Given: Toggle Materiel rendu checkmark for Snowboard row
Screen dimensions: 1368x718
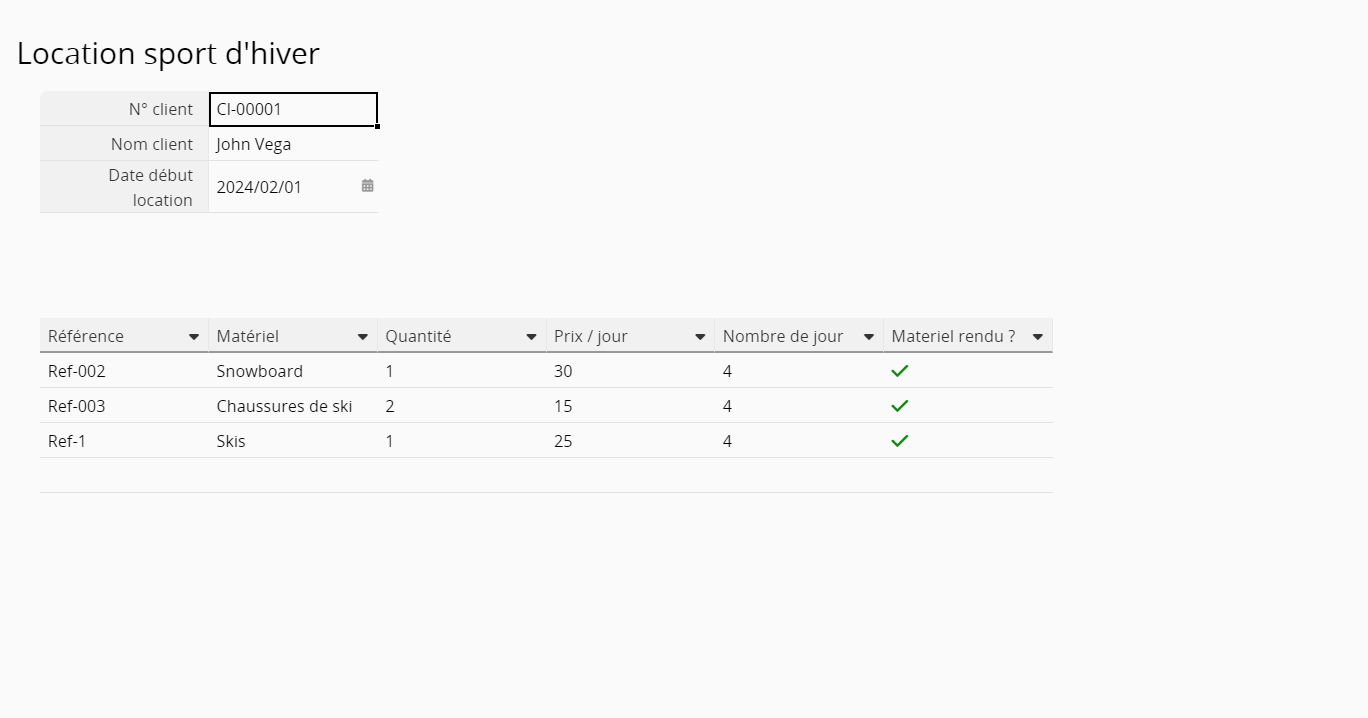Looking at the screenshot, I should click(899, 371).
